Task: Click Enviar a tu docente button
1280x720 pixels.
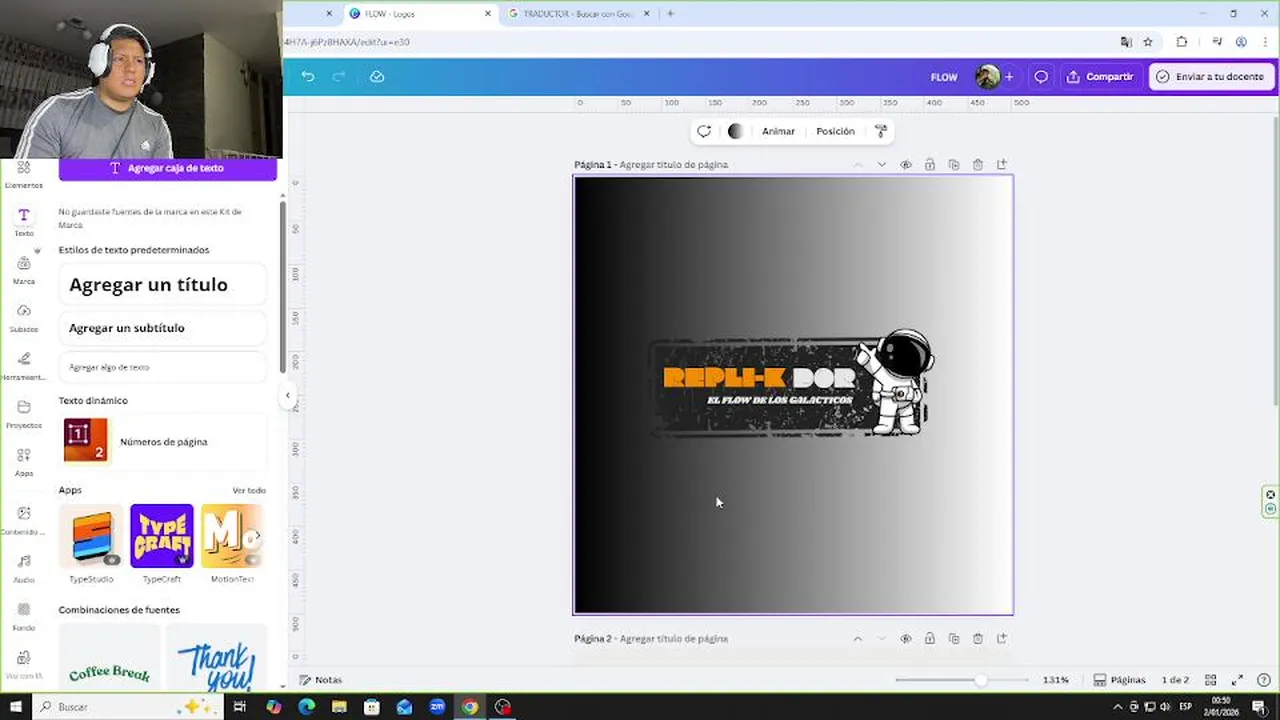Action: 1210,77
